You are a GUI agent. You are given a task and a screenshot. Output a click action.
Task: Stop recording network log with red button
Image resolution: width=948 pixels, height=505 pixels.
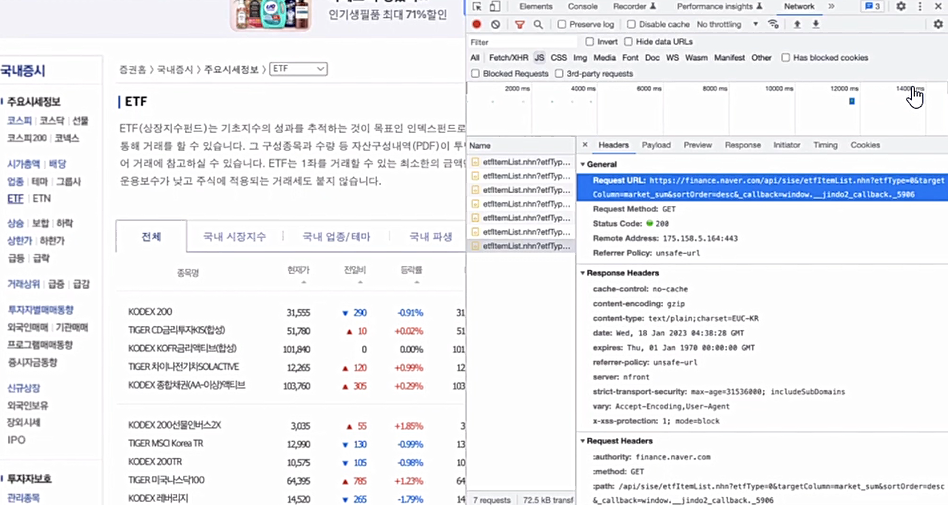476,24
